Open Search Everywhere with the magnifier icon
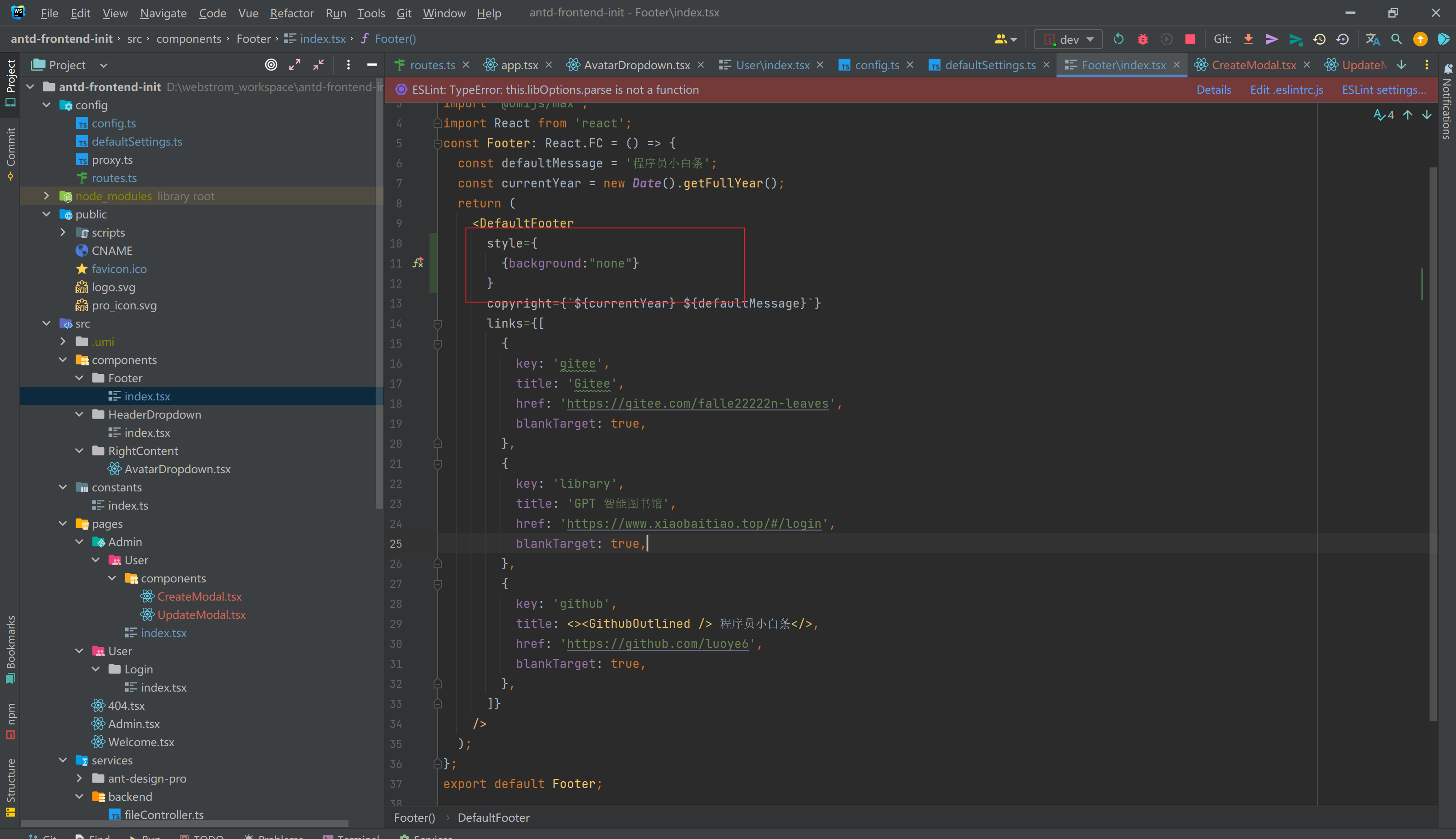The image size is (1456, 839). pos(1396,39)
